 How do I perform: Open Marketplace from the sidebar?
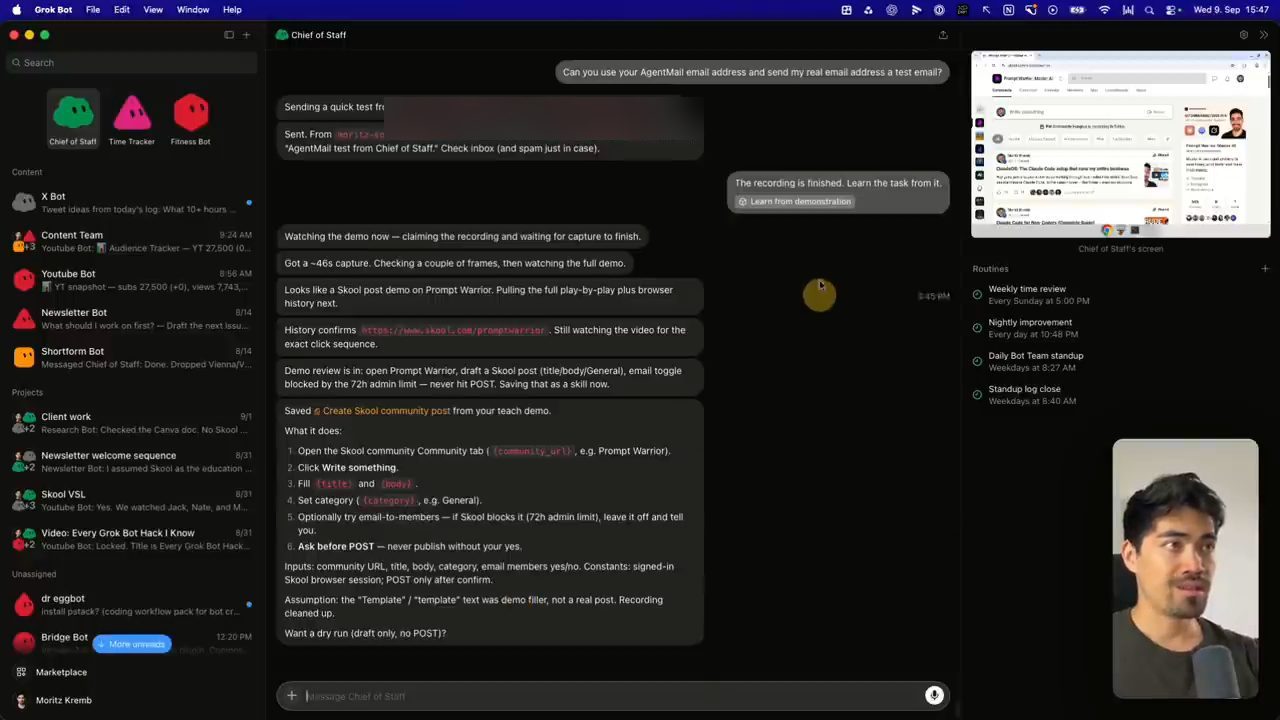[61, 672]
